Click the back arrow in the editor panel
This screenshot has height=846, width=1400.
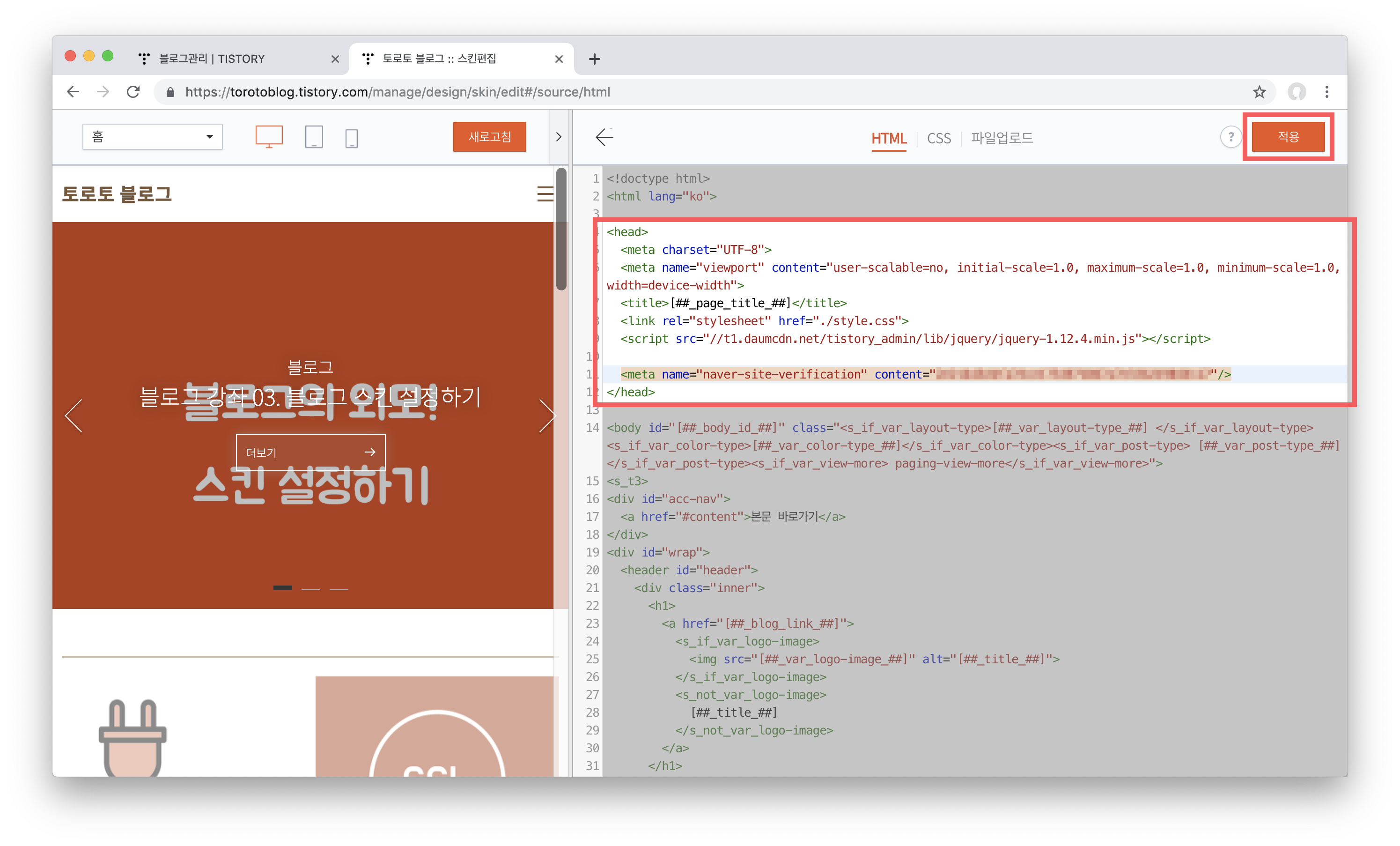604,137
